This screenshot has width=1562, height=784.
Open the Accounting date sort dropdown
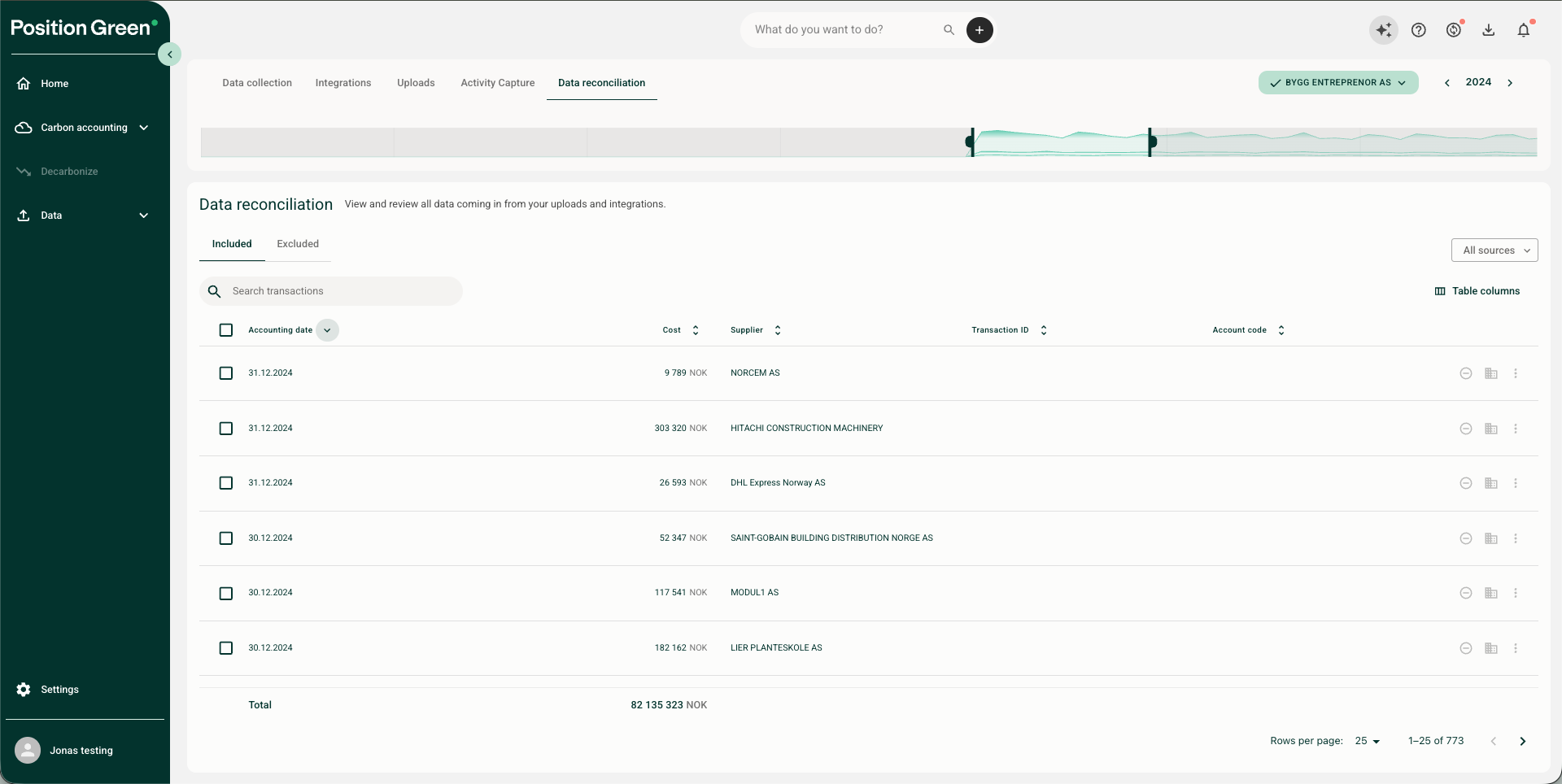coord(327,330)
